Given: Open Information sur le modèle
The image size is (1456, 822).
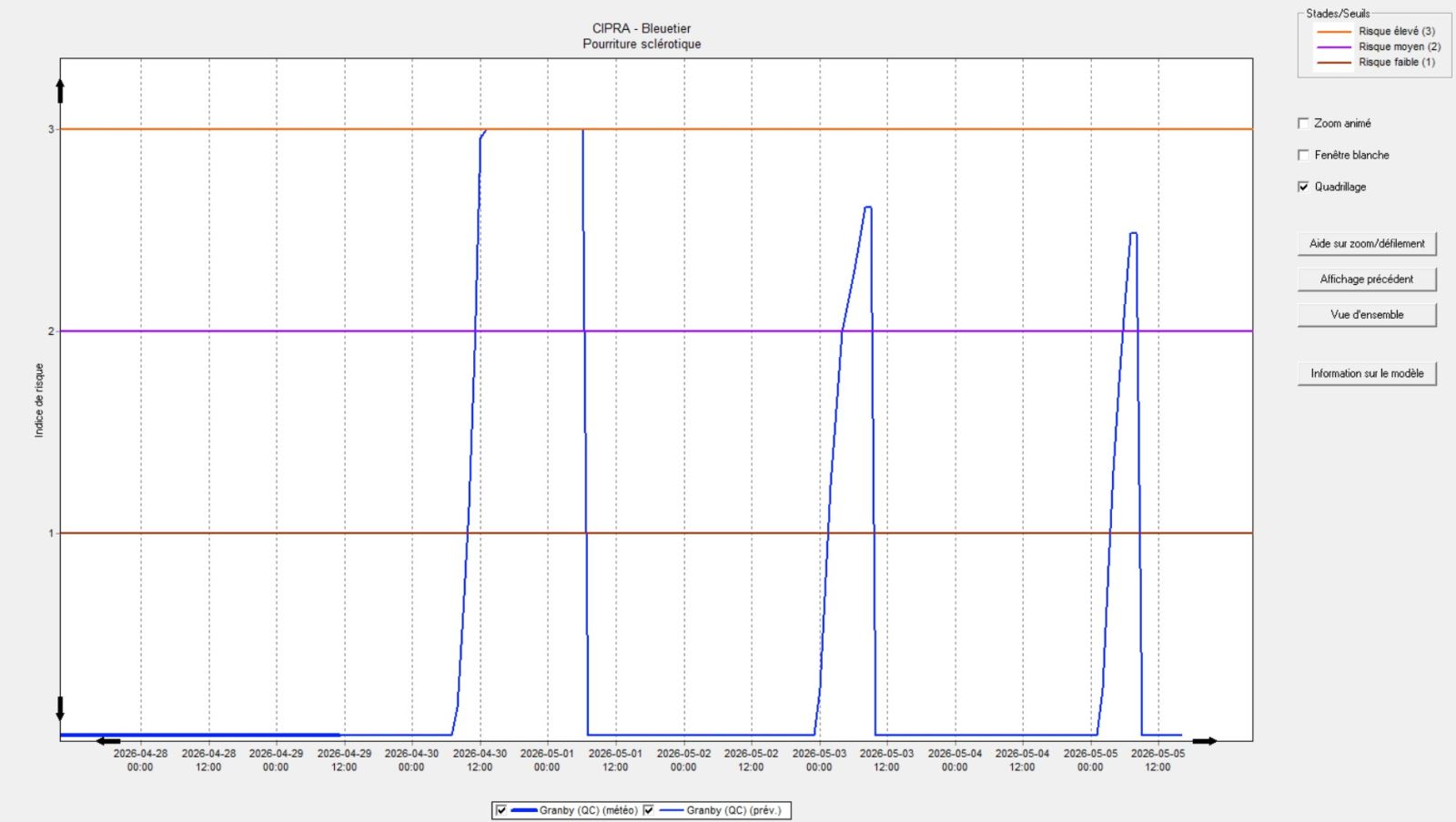Looking at the screenshot, I should click(1366, 373).
